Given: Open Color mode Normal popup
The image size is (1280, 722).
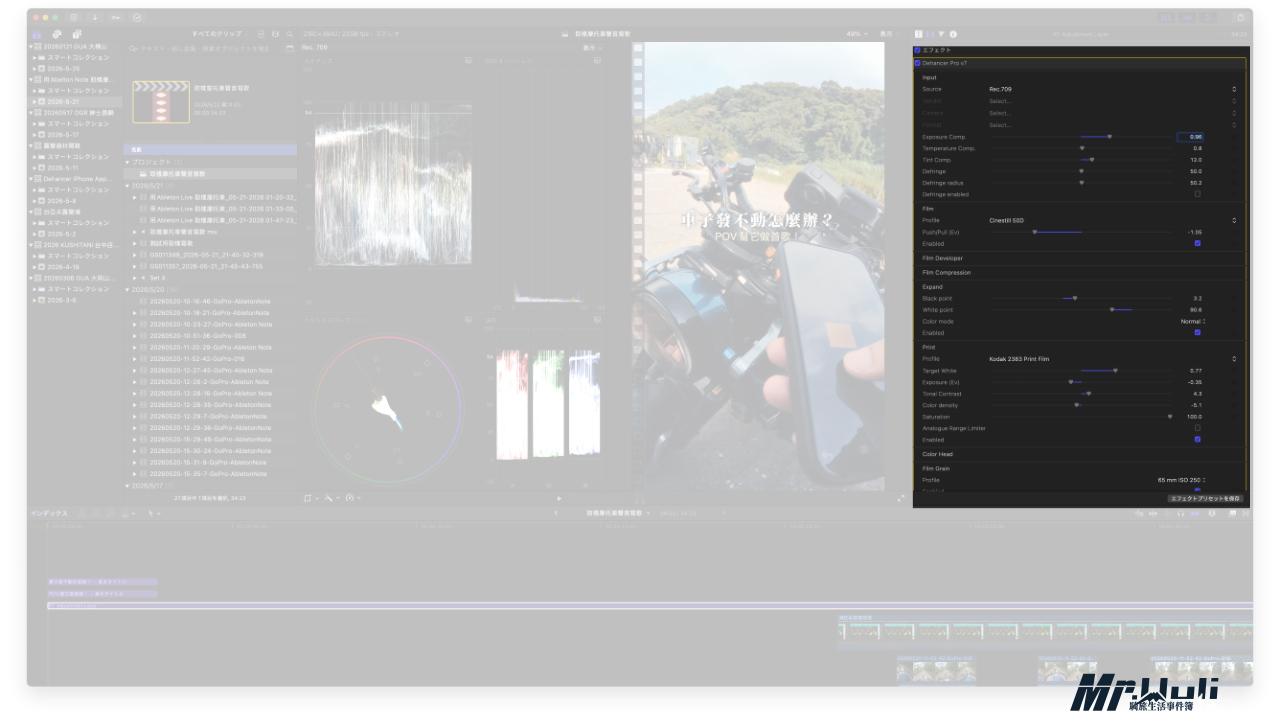Looking at the screenshot, I should coord(1193,322).
